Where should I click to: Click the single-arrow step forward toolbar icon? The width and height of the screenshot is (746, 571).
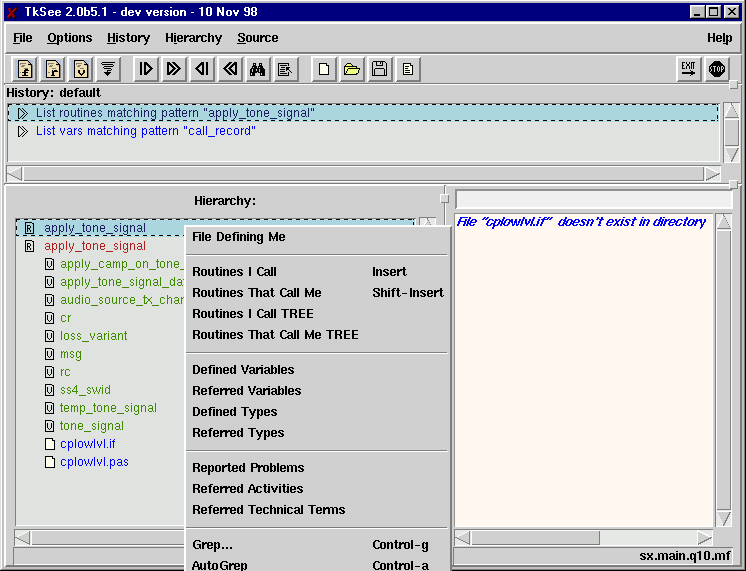click(x=146, y=69)
